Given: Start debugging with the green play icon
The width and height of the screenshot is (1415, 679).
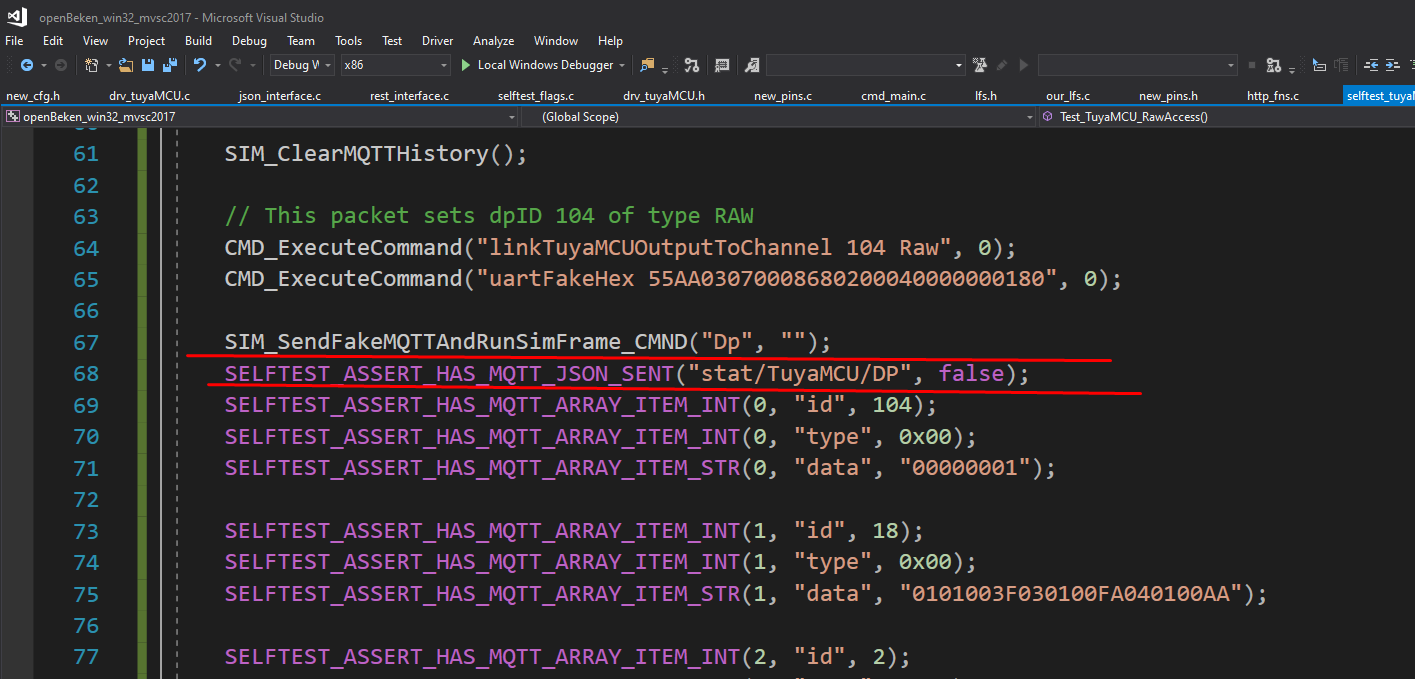Looking at the screenshot, I should 465,65.
